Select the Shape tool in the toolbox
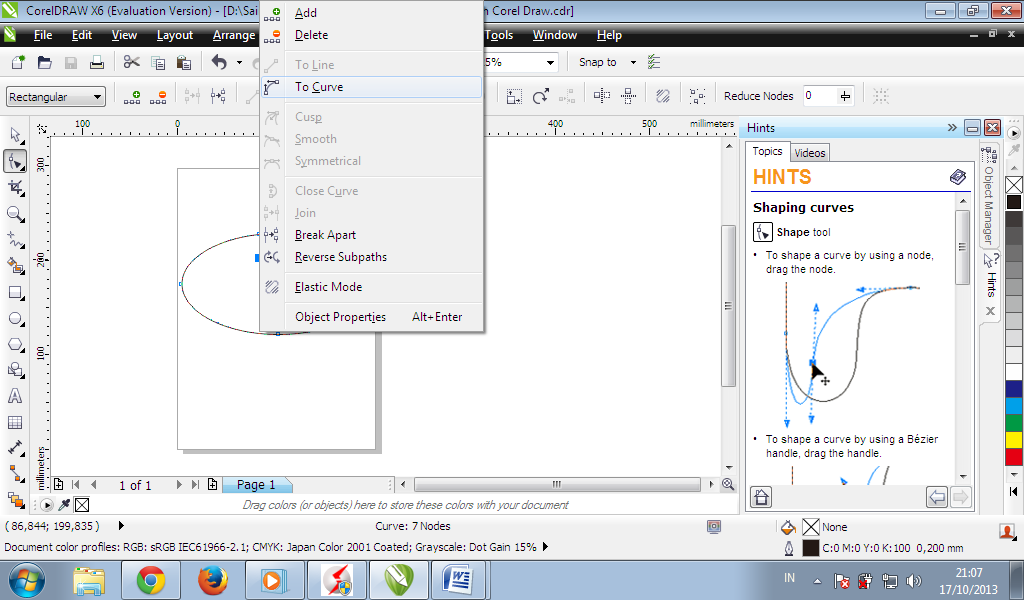 tap(16, 161)
